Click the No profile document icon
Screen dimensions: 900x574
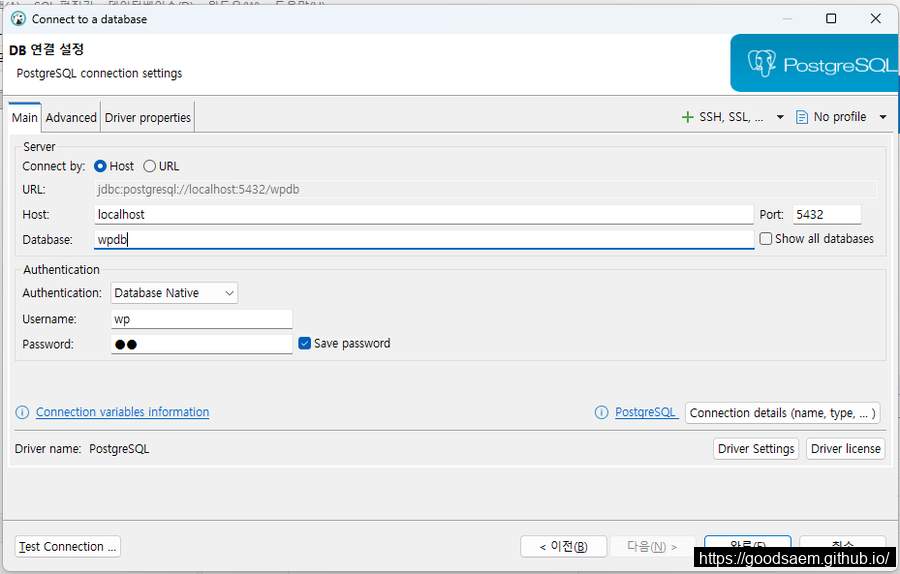click(x=802, y=117)
